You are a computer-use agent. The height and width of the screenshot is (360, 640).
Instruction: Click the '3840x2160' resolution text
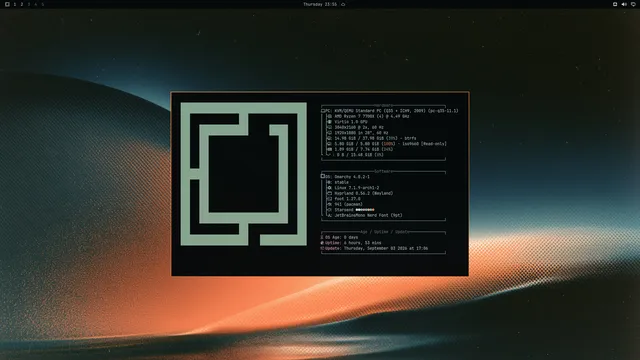345,127
